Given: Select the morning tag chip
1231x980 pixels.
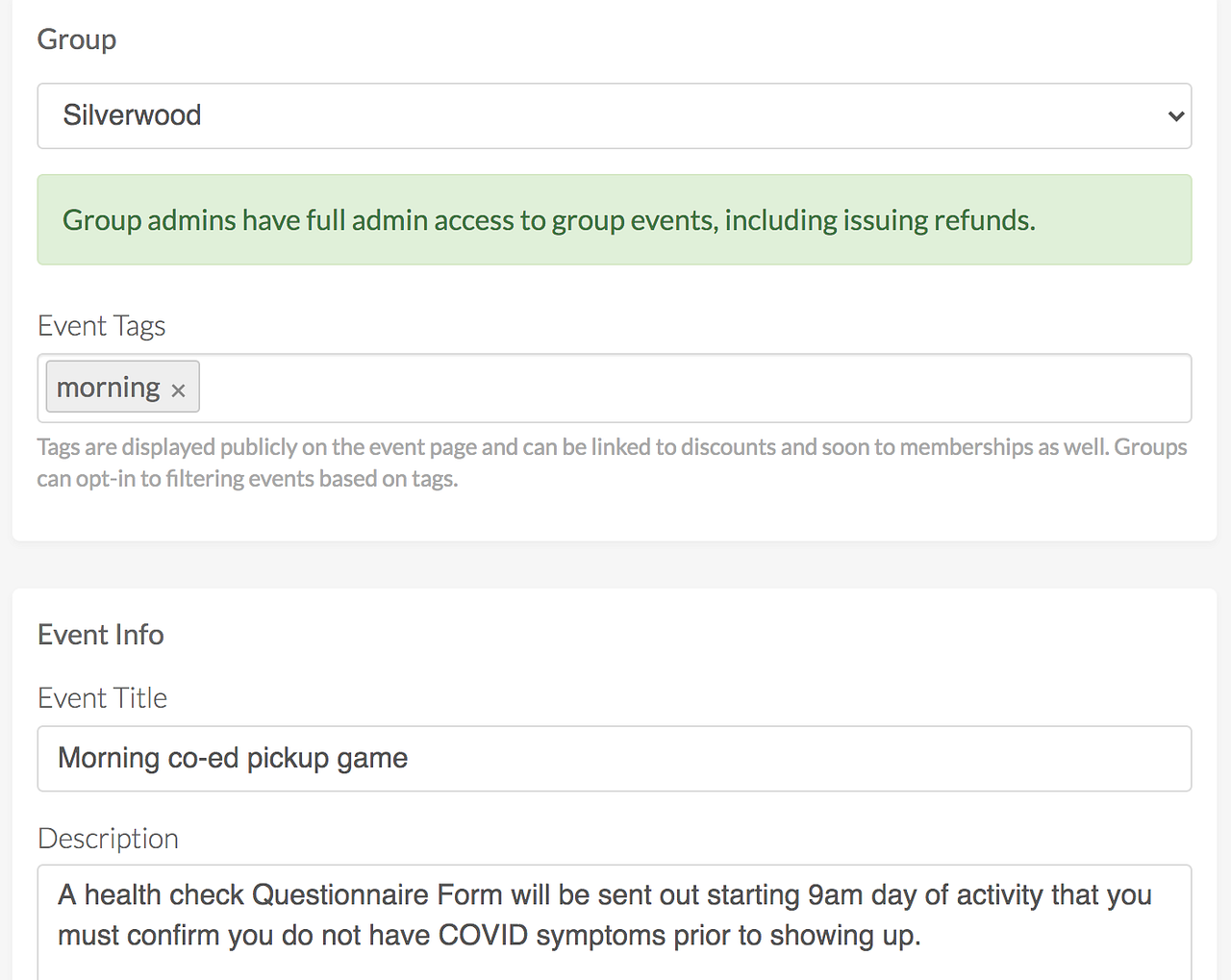Looking at the screenshot, I should 109,388.
